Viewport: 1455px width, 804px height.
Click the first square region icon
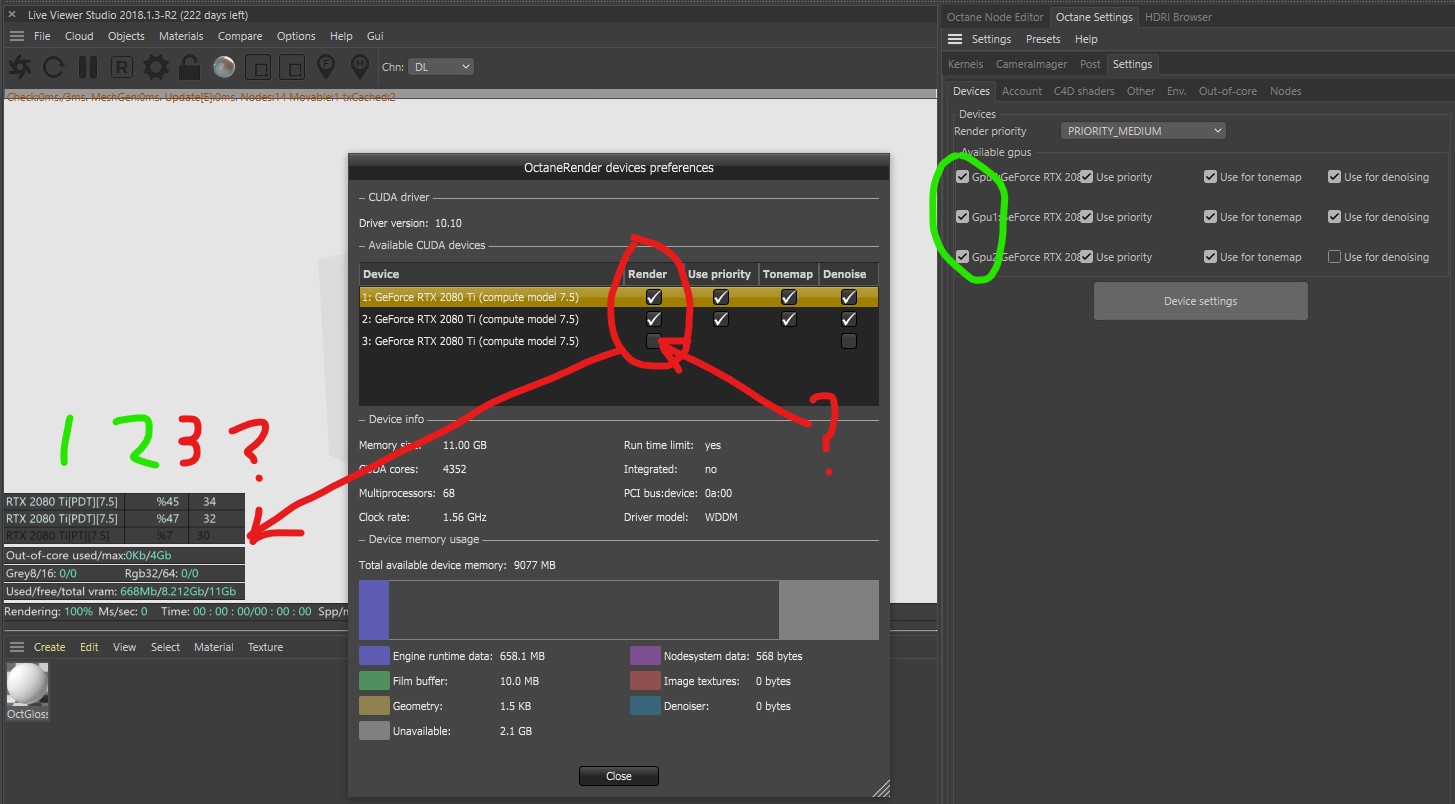tap(258, 67)
